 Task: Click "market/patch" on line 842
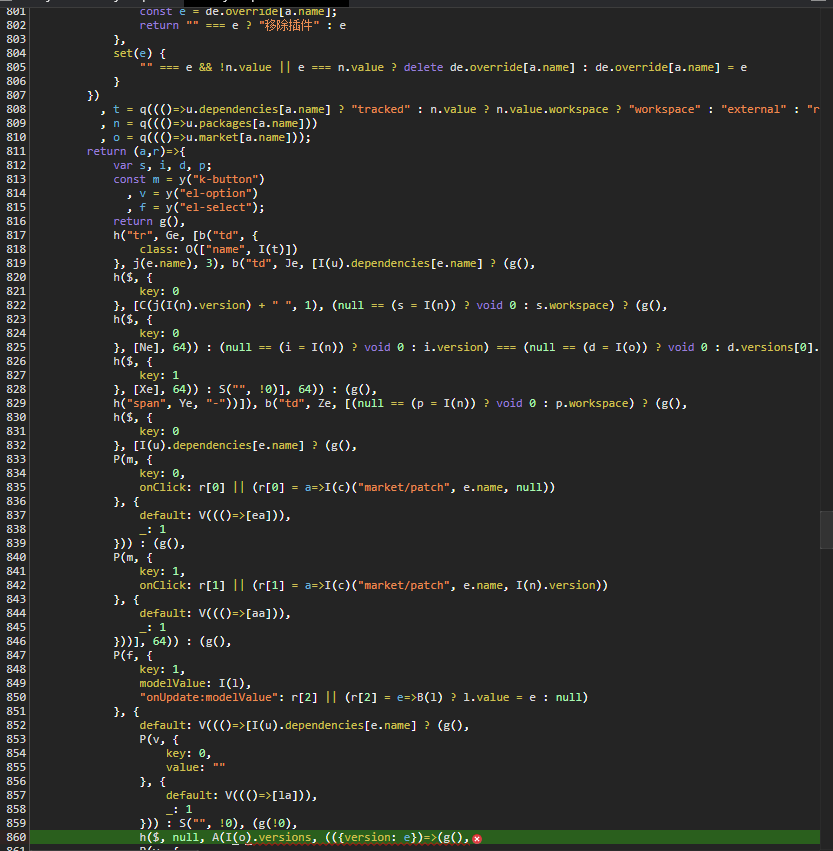pos(404,585)
